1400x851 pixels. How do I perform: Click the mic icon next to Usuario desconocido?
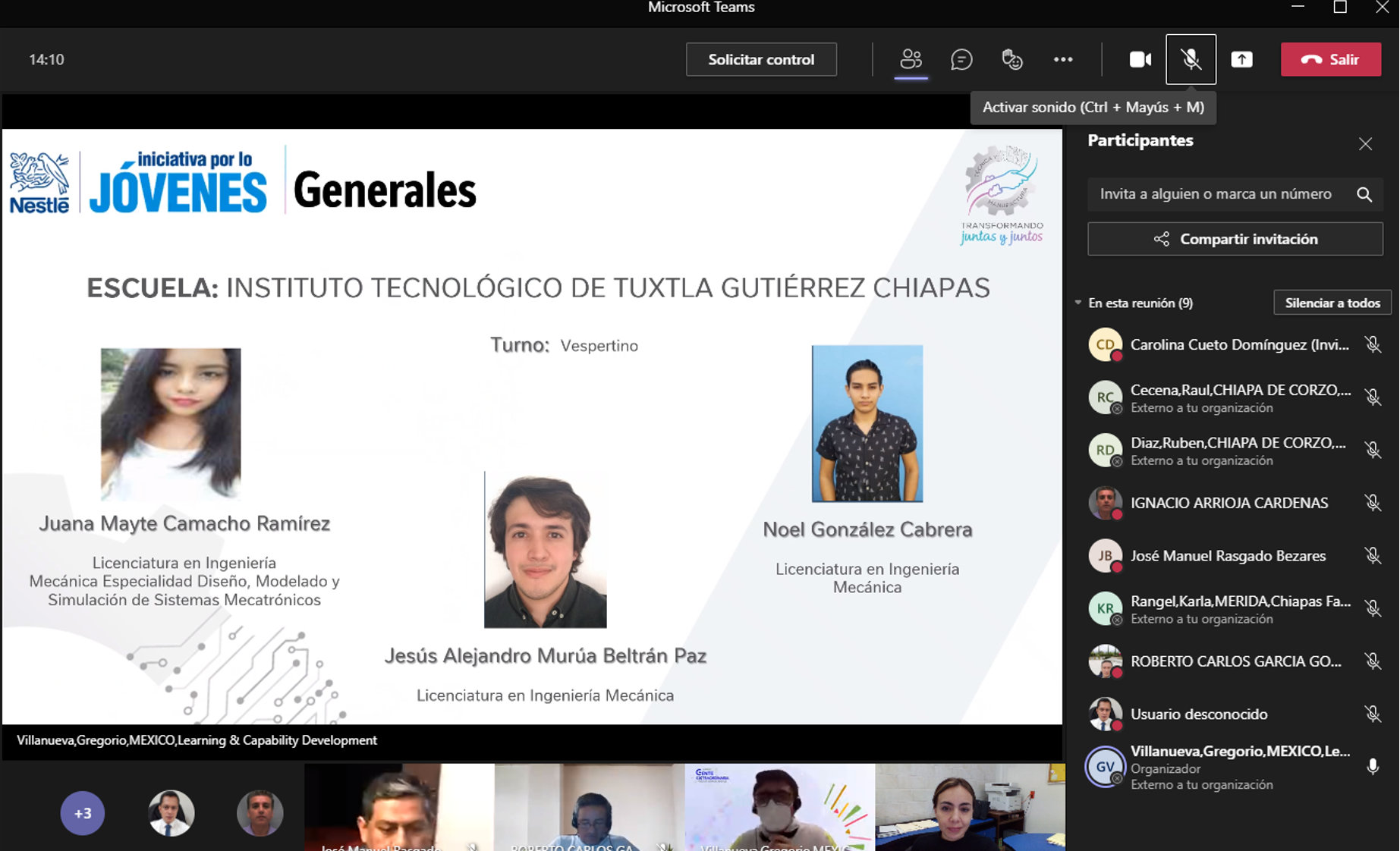pyautogui.click(x=1372, y=714)
